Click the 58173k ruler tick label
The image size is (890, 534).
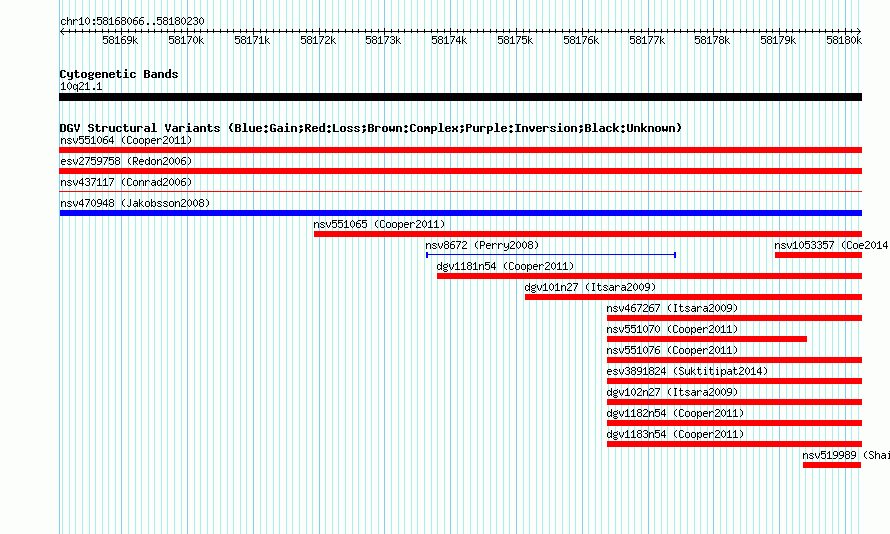click(383, 40)
